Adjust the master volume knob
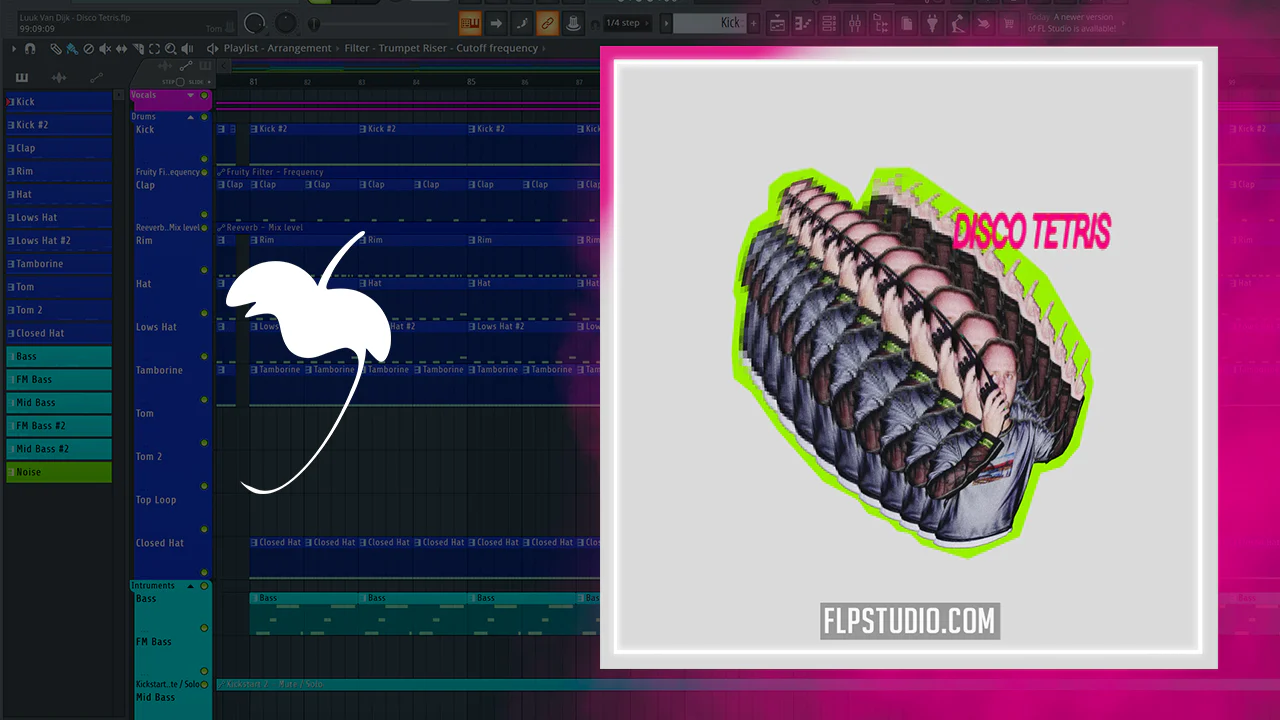Viewport: 1280px width, 720px height. 255,22
